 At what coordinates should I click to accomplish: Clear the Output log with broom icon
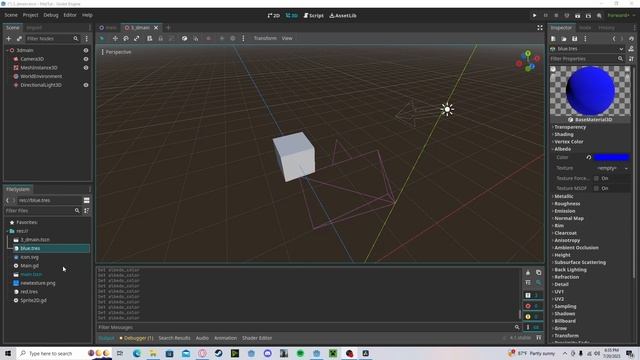tap(528, 273)
